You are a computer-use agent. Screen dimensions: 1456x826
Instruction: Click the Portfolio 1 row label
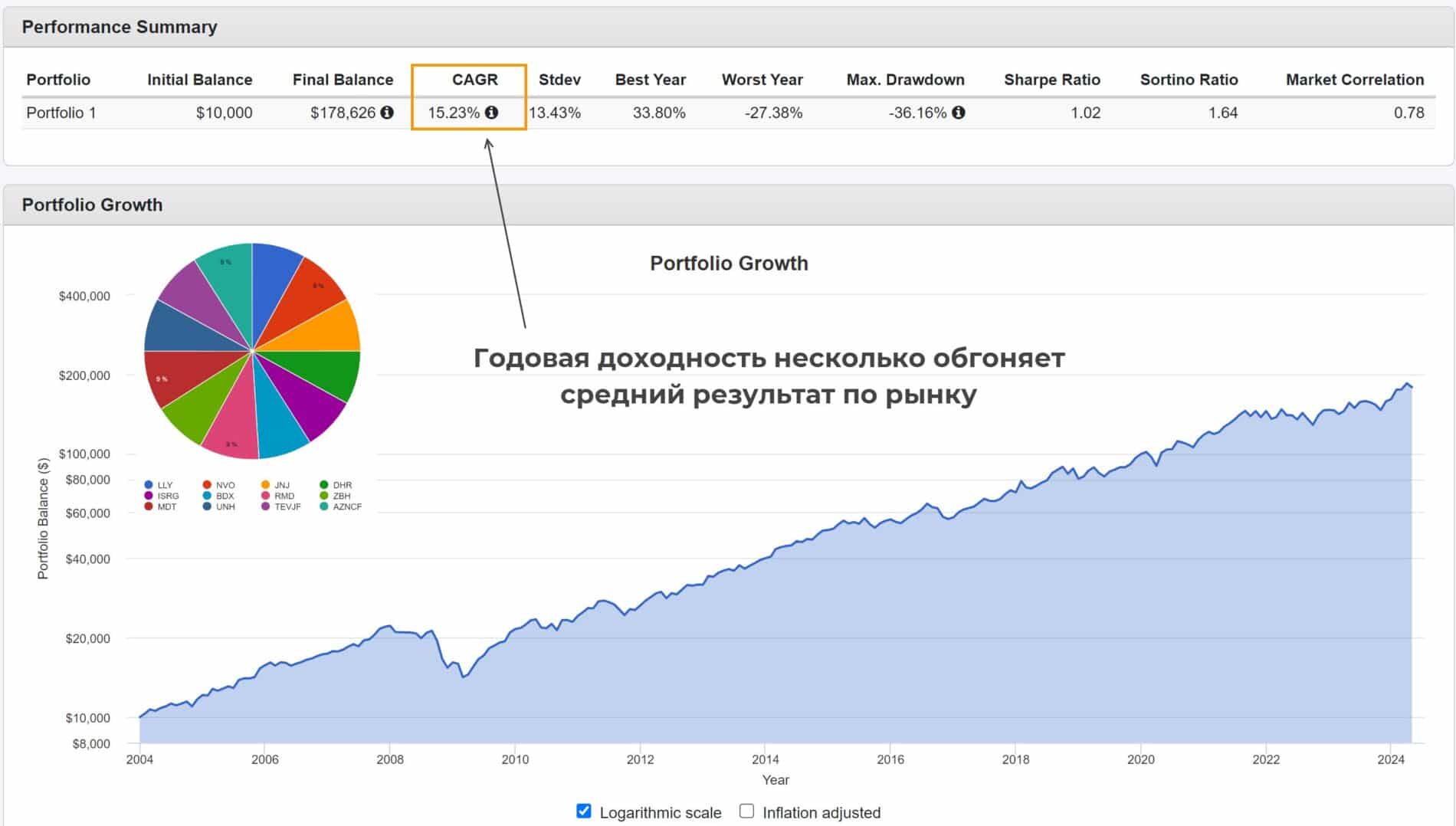point(61,113)
